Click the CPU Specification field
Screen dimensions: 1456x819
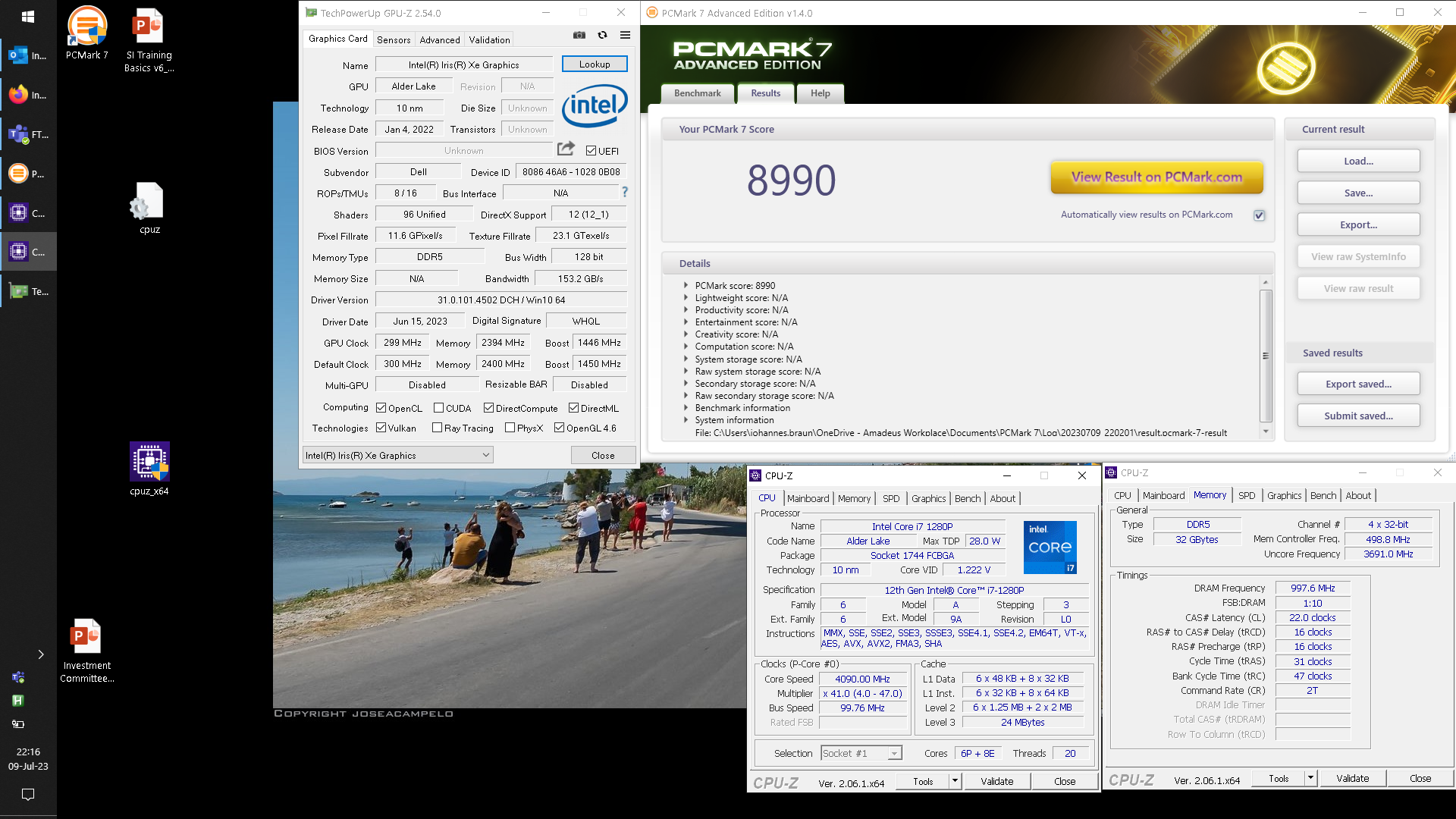[954, 590]
